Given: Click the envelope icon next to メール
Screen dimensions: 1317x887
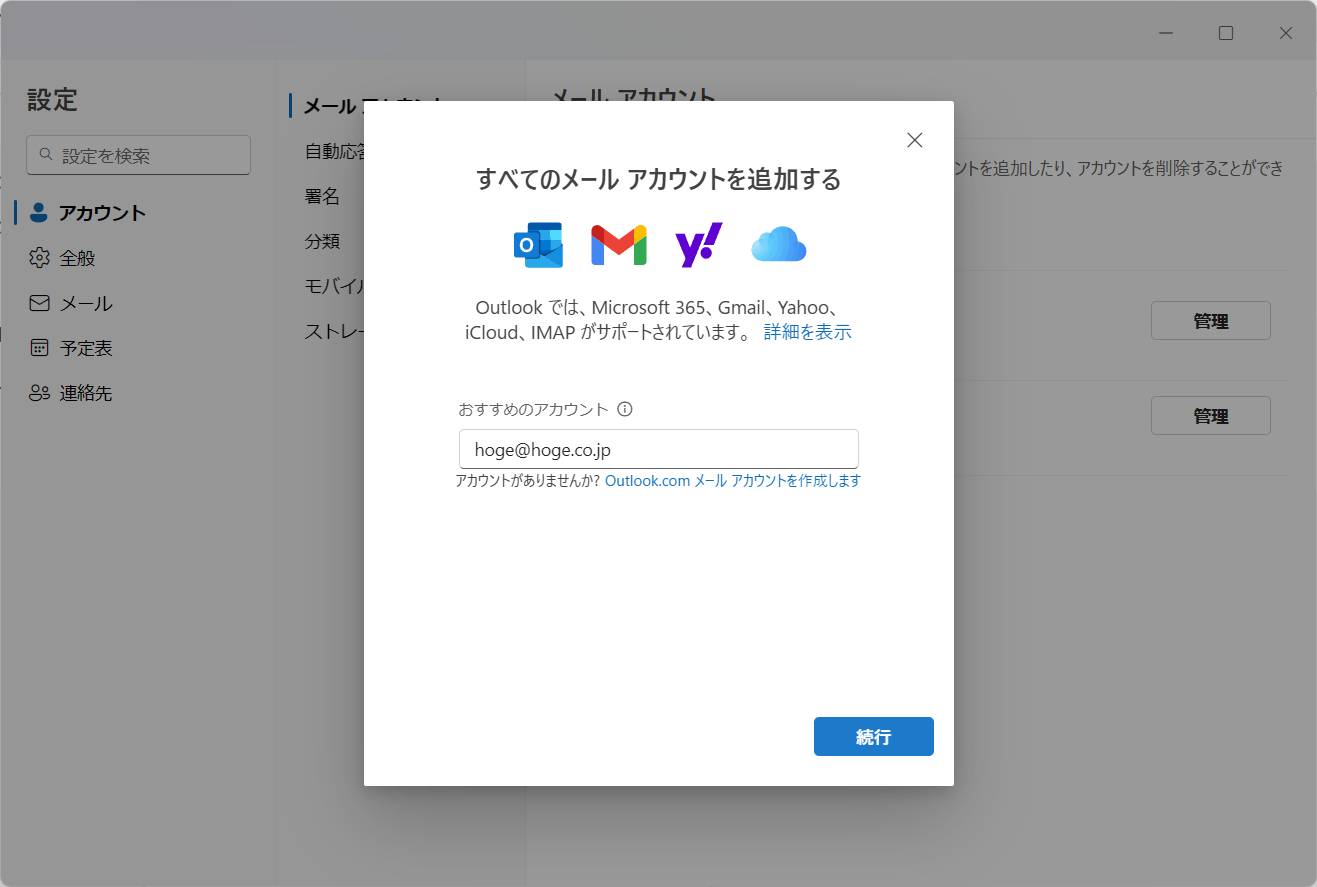Looking at the screenshot, I should tap(39, 303).
